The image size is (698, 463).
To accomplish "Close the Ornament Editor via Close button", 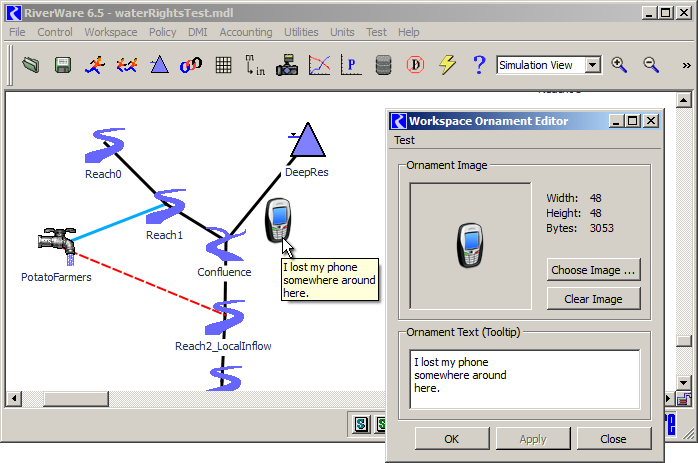I will (613, 439).
